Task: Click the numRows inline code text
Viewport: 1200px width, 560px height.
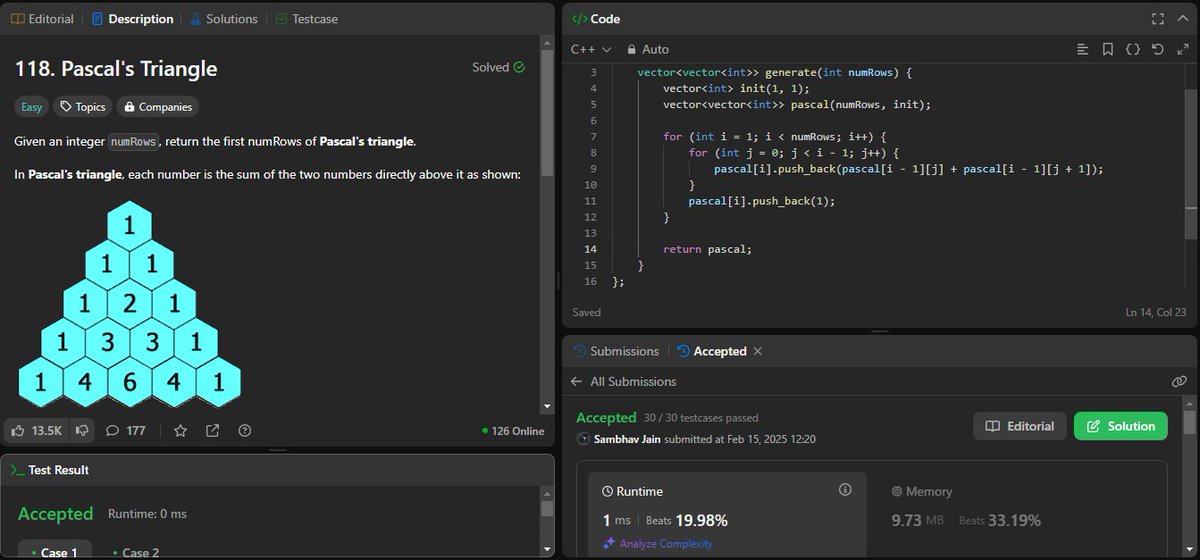Action: pyautogui.click(x=133, y=142)
